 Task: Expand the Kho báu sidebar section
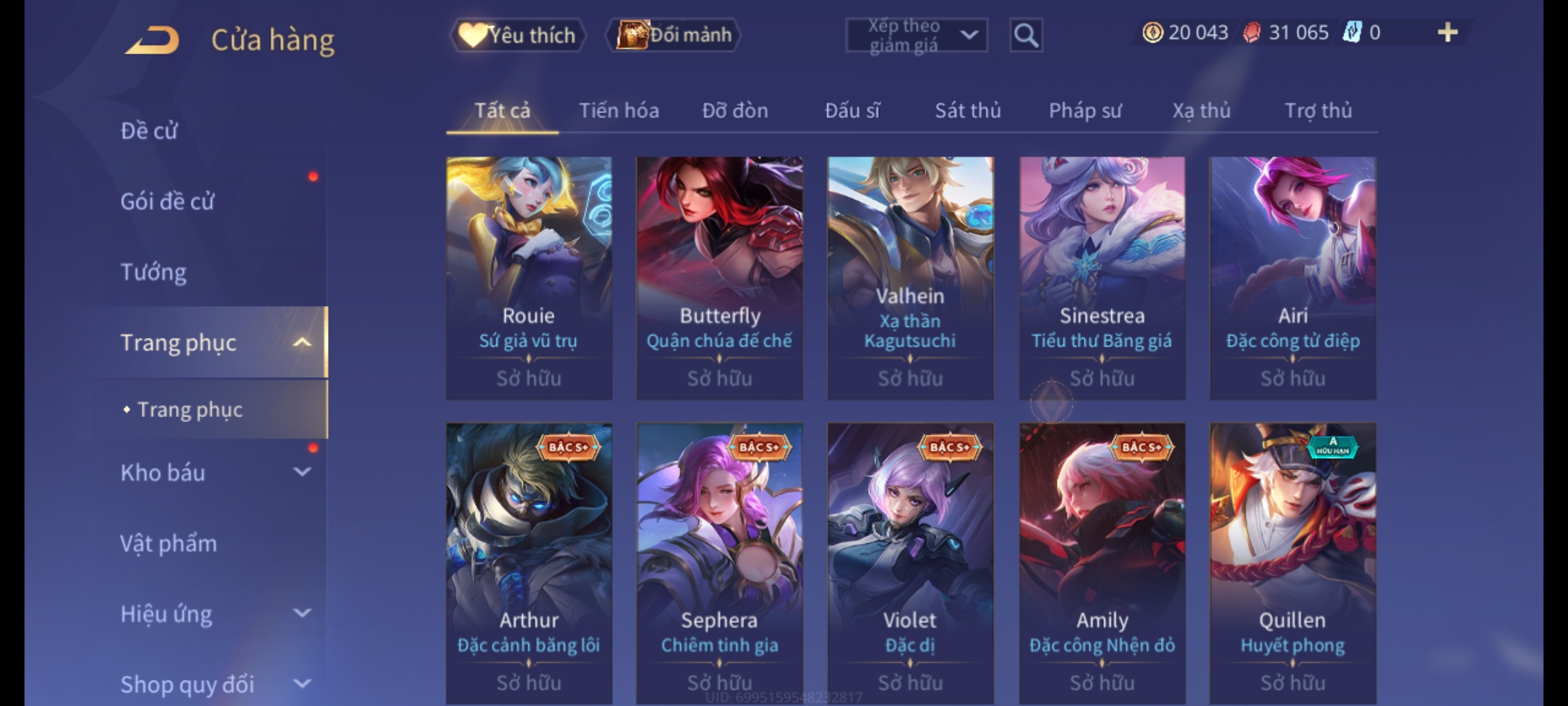302,472
